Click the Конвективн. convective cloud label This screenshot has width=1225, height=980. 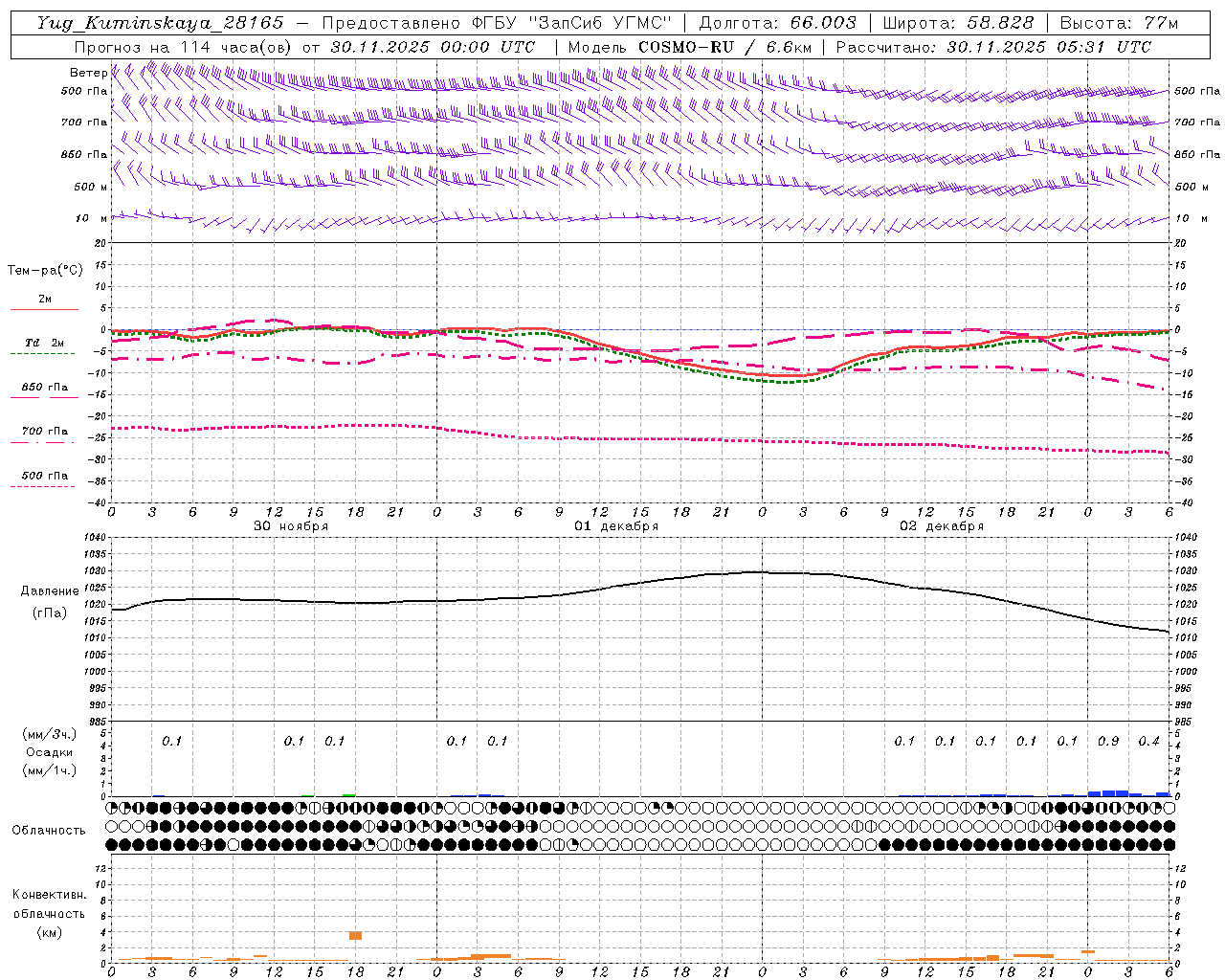click(x=49, y=895)
